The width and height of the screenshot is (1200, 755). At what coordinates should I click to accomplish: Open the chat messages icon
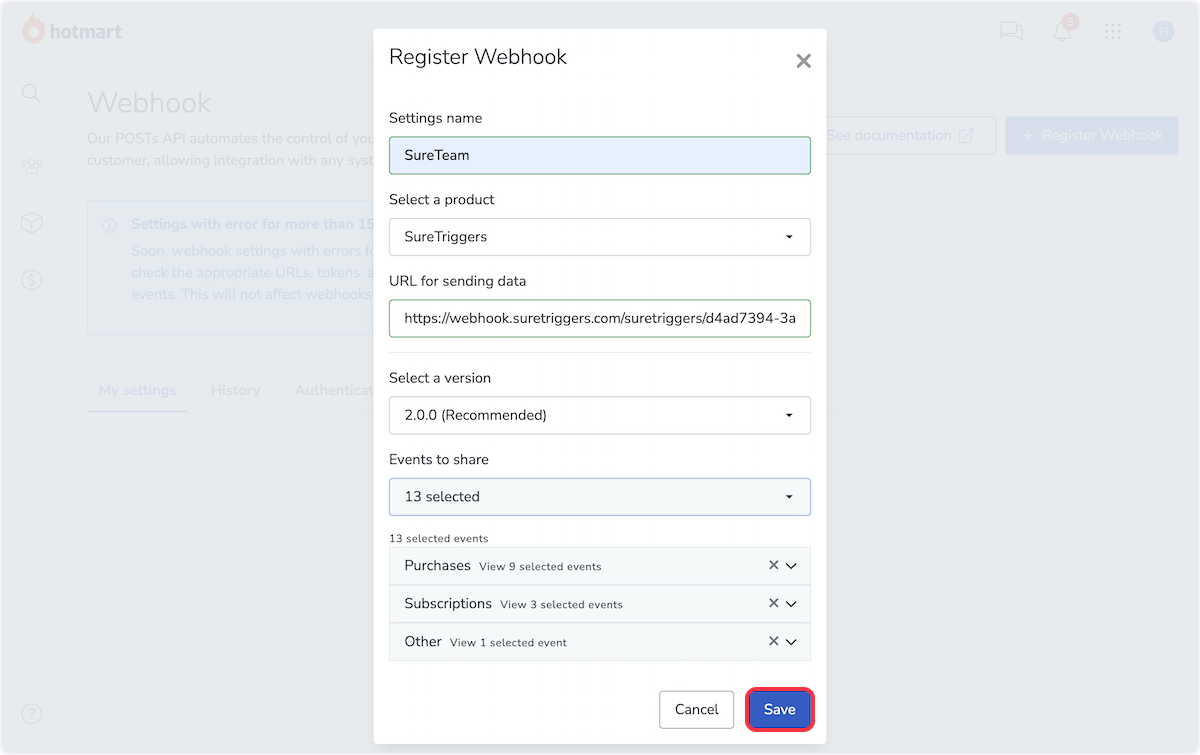point(1011,31)
